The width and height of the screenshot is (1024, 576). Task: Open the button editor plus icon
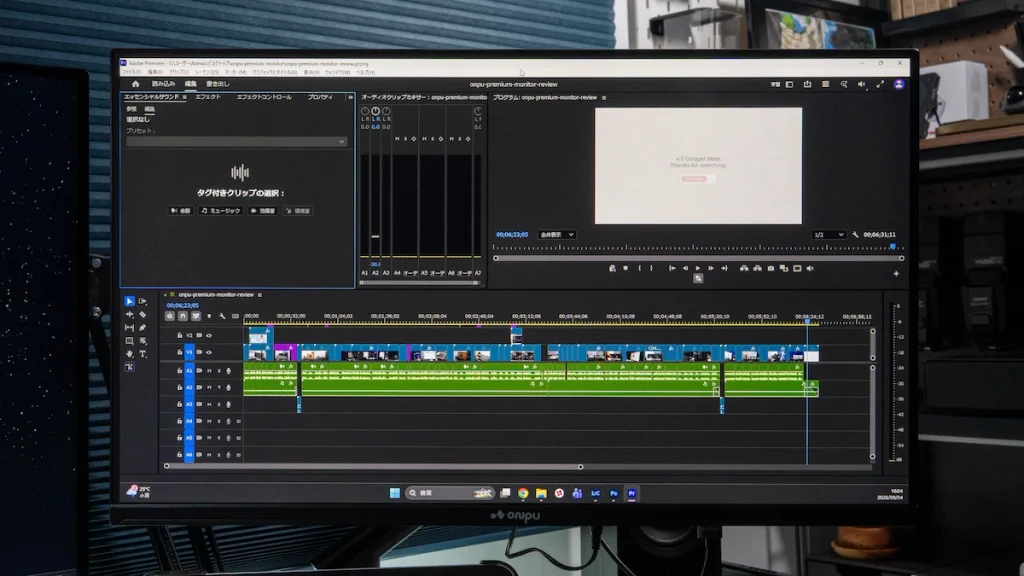[x=896, y=274]
